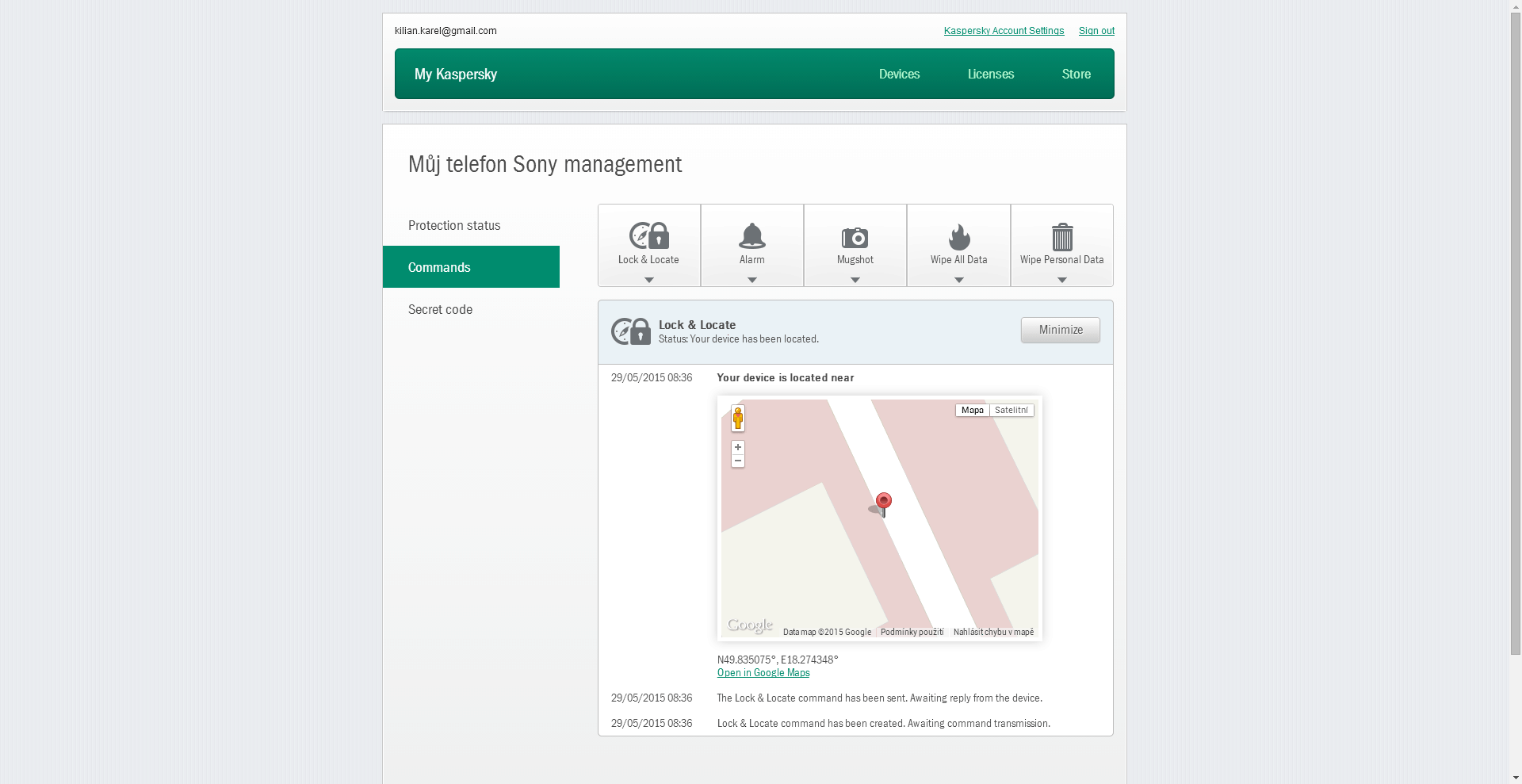Screen dimensions: 1522x784
Task: Click Nahlásit chybu v mapě link
Action: pos(993,632)
